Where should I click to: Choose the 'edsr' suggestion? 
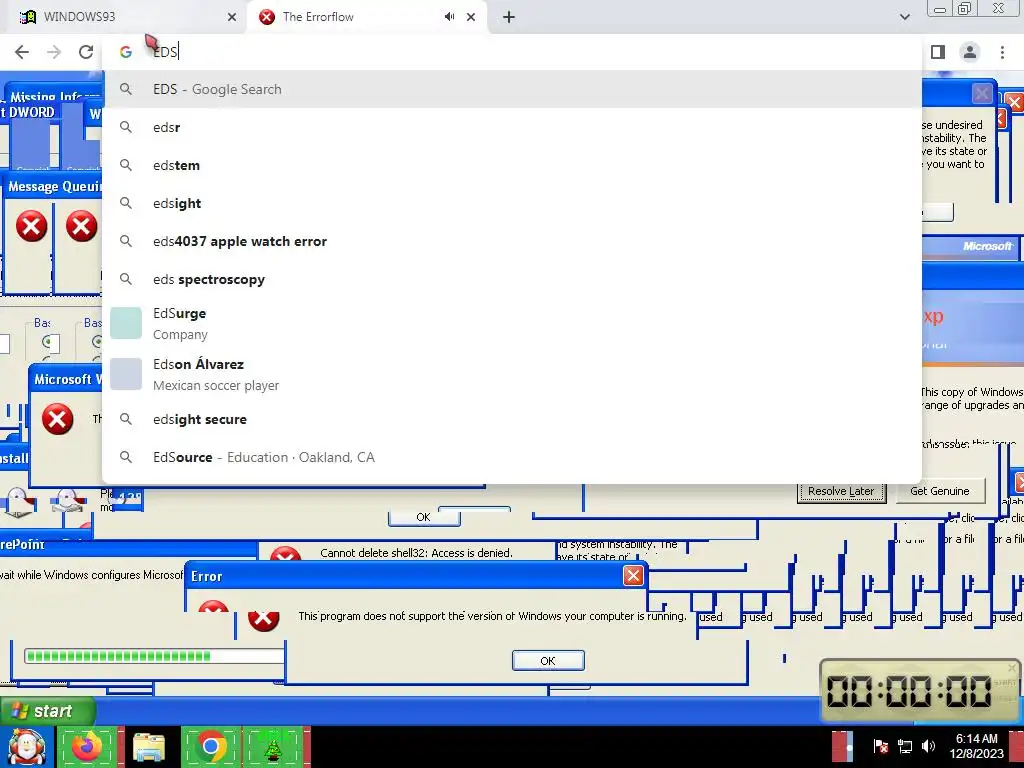(512, 127)
